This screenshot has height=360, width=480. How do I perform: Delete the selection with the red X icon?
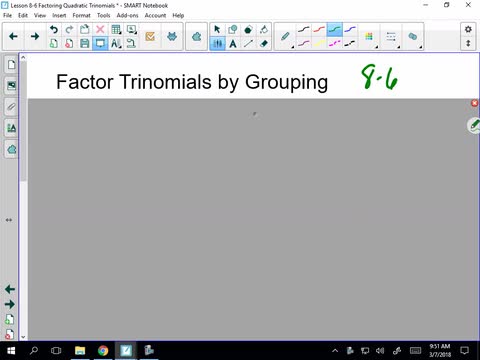[100, 30]
